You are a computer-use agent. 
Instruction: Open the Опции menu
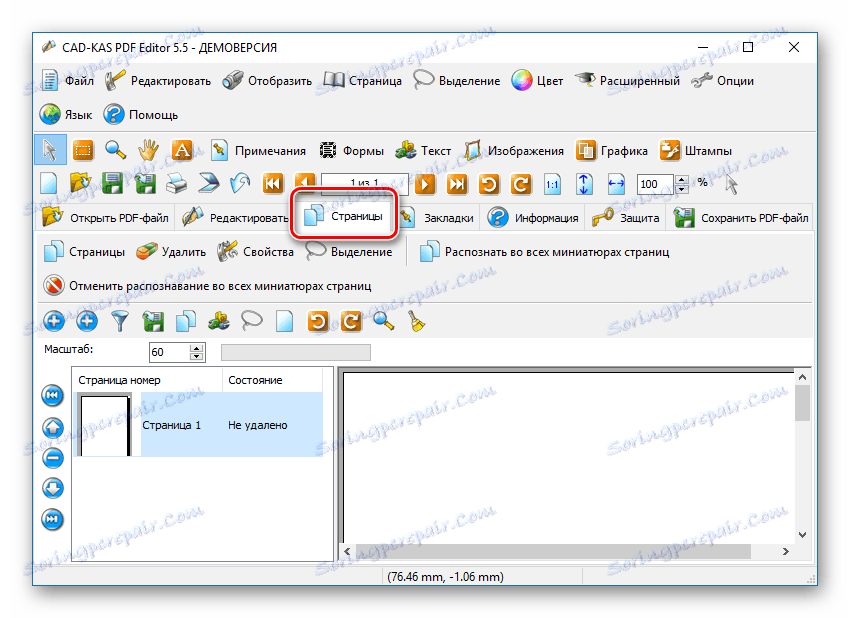coord(723,81)
